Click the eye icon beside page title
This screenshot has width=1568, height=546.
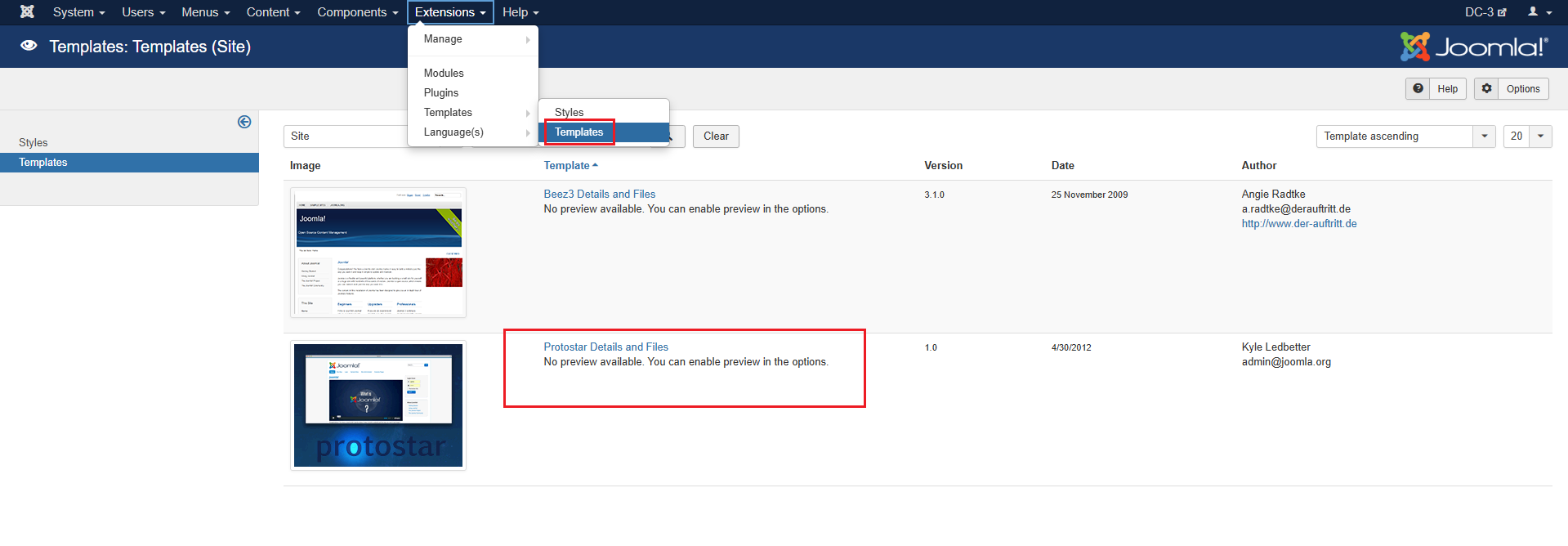29,46
